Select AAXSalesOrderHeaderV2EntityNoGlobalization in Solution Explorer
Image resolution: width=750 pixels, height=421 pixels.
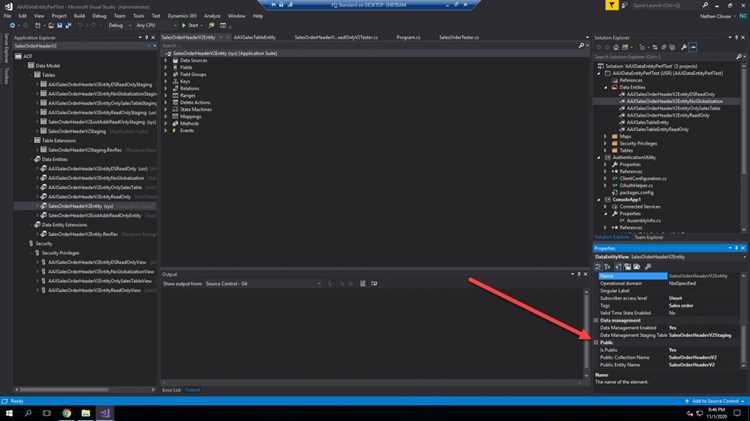(674, 101)
